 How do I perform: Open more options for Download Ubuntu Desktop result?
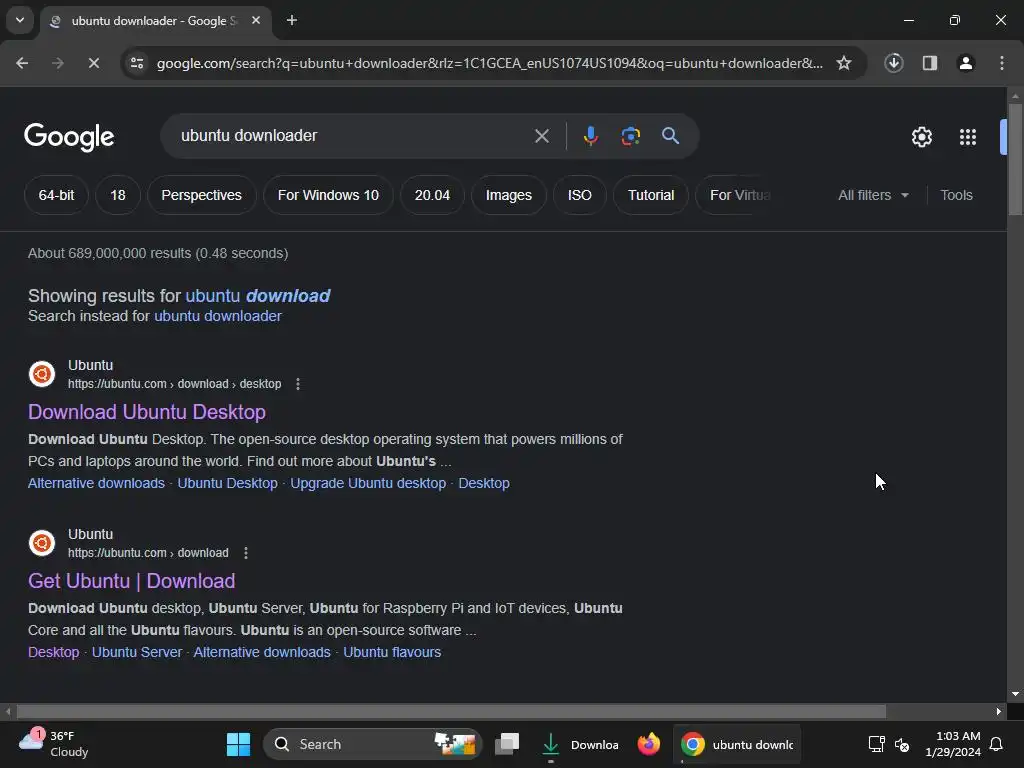(298, 384)
